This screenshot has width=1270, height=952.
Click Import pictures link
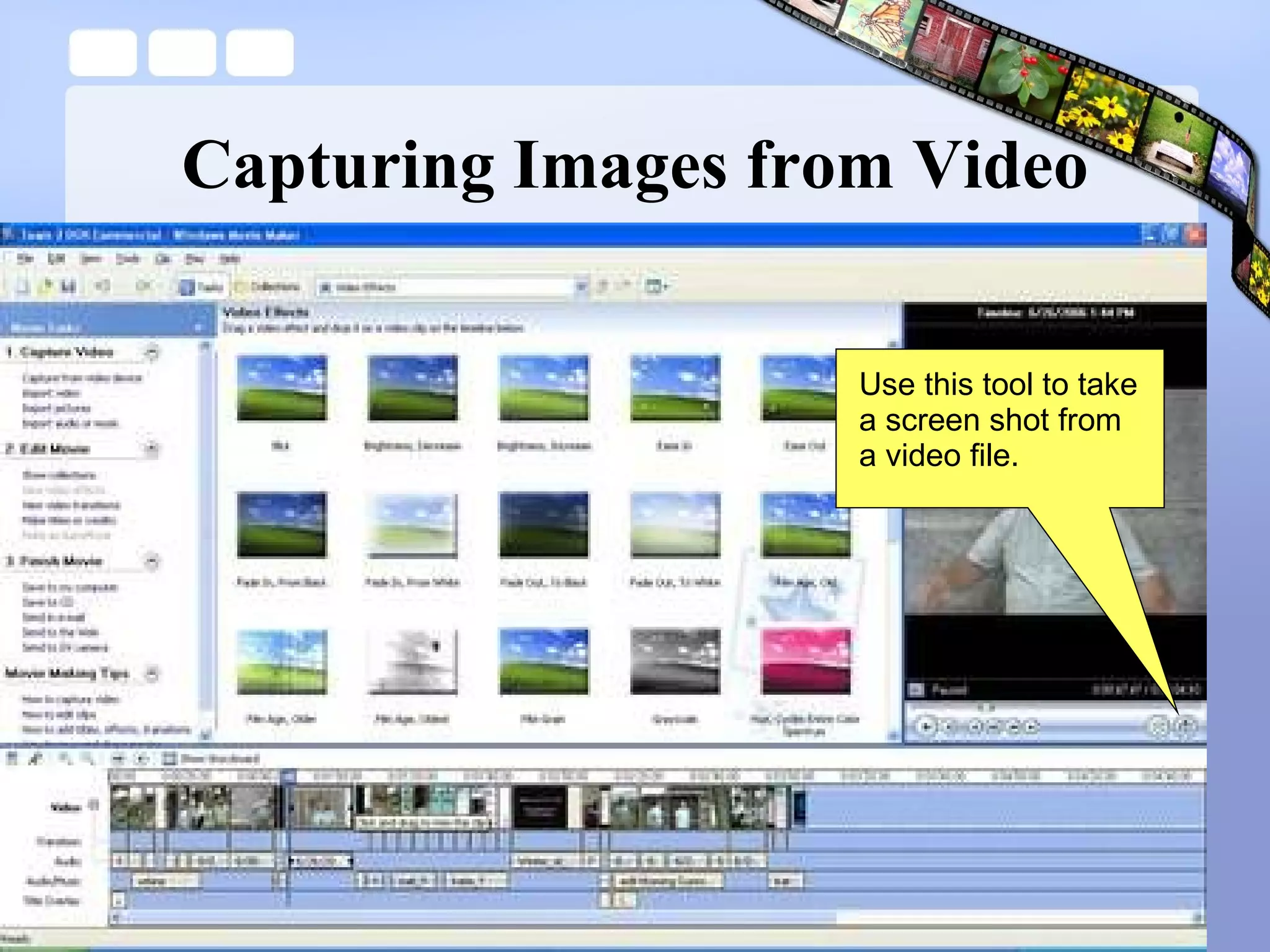point(56,408)
